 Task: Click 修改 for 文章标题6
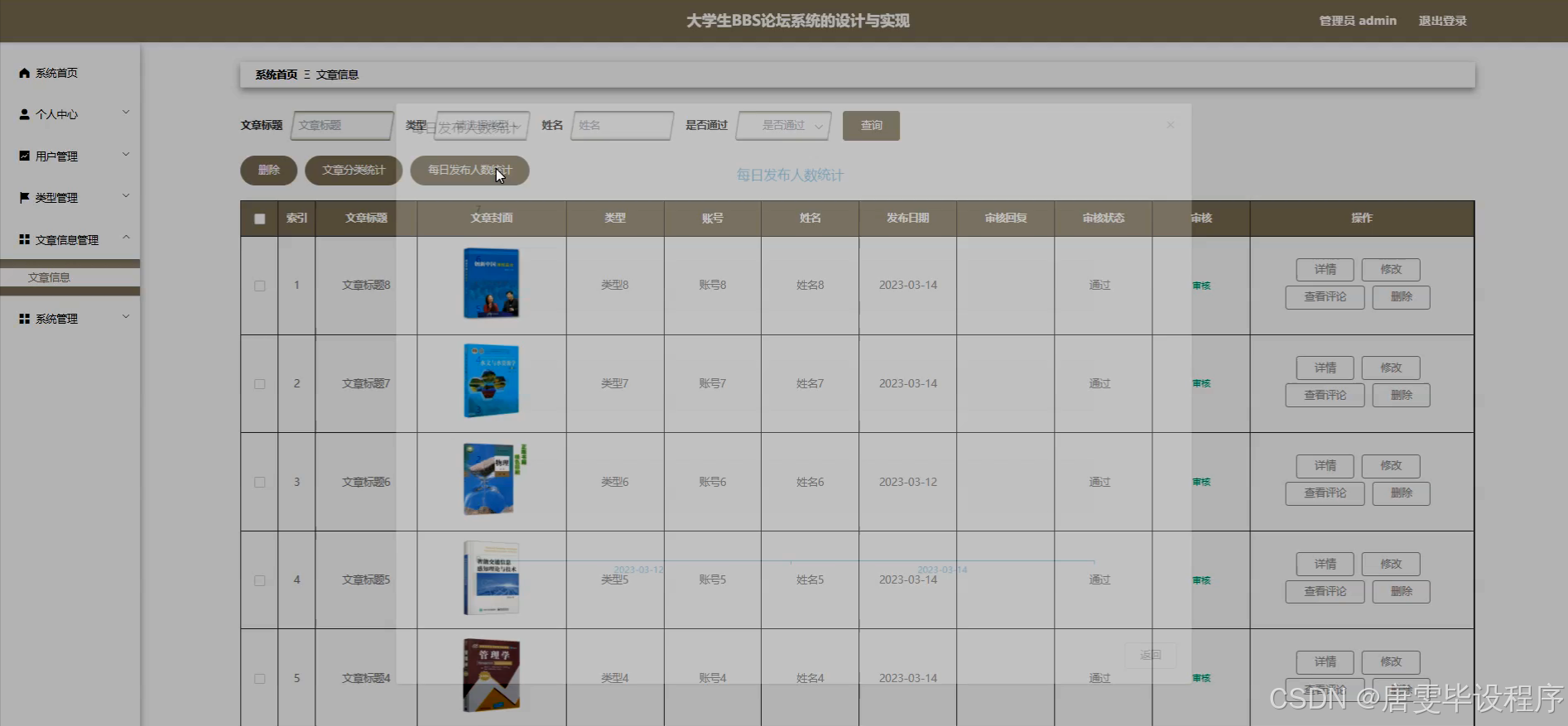click(x=1392, y=466)
